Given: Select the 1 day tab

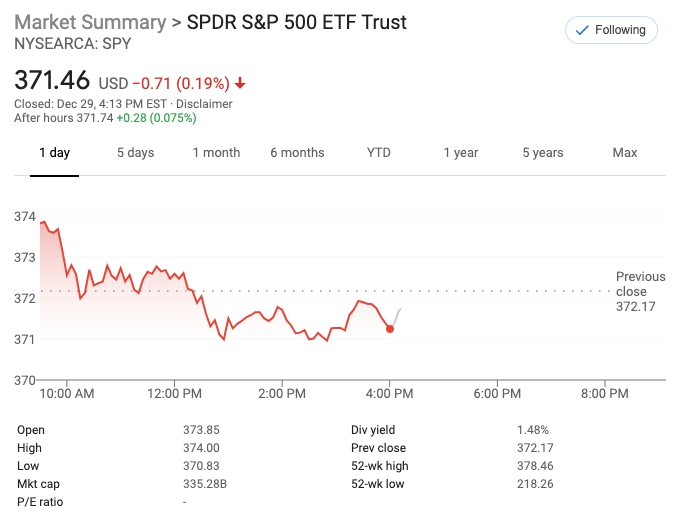Looking at the screenshot, I should [54, 153].
